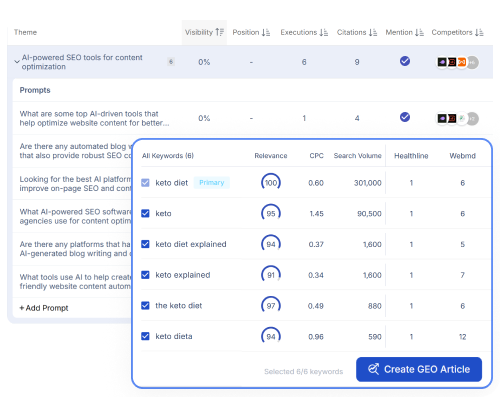Sort by Visibility column arrow icon
Viewport: 500px width, 397px height.
click(x=219, y=32)
